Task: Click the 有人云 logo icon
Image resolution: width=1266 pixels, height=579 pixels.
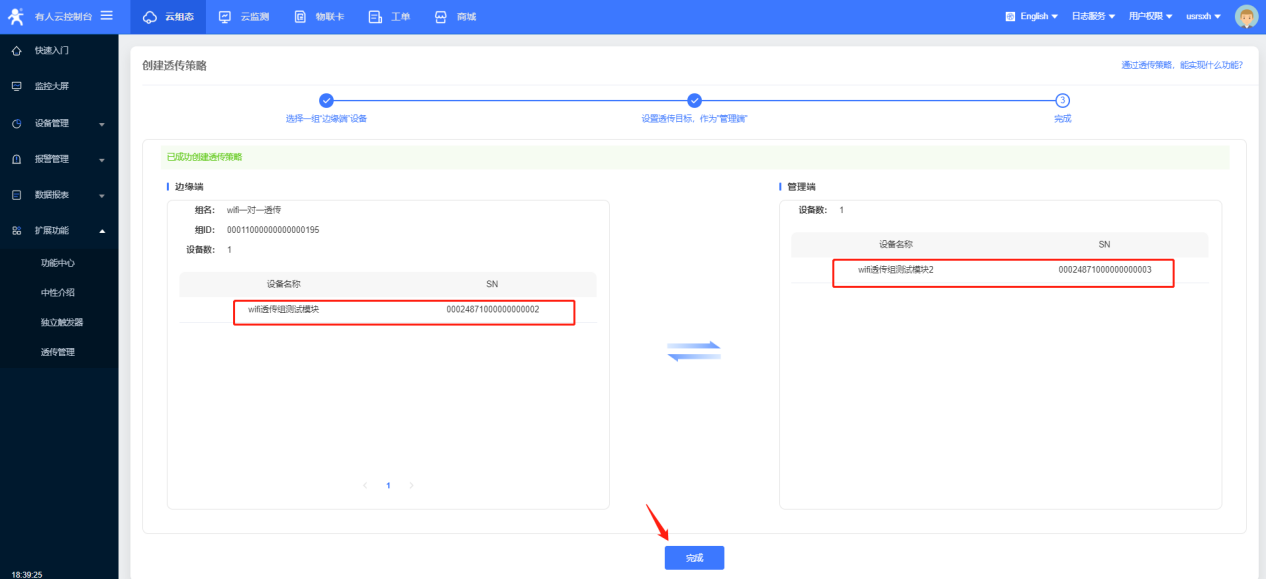Action: [x=16, y=16]
